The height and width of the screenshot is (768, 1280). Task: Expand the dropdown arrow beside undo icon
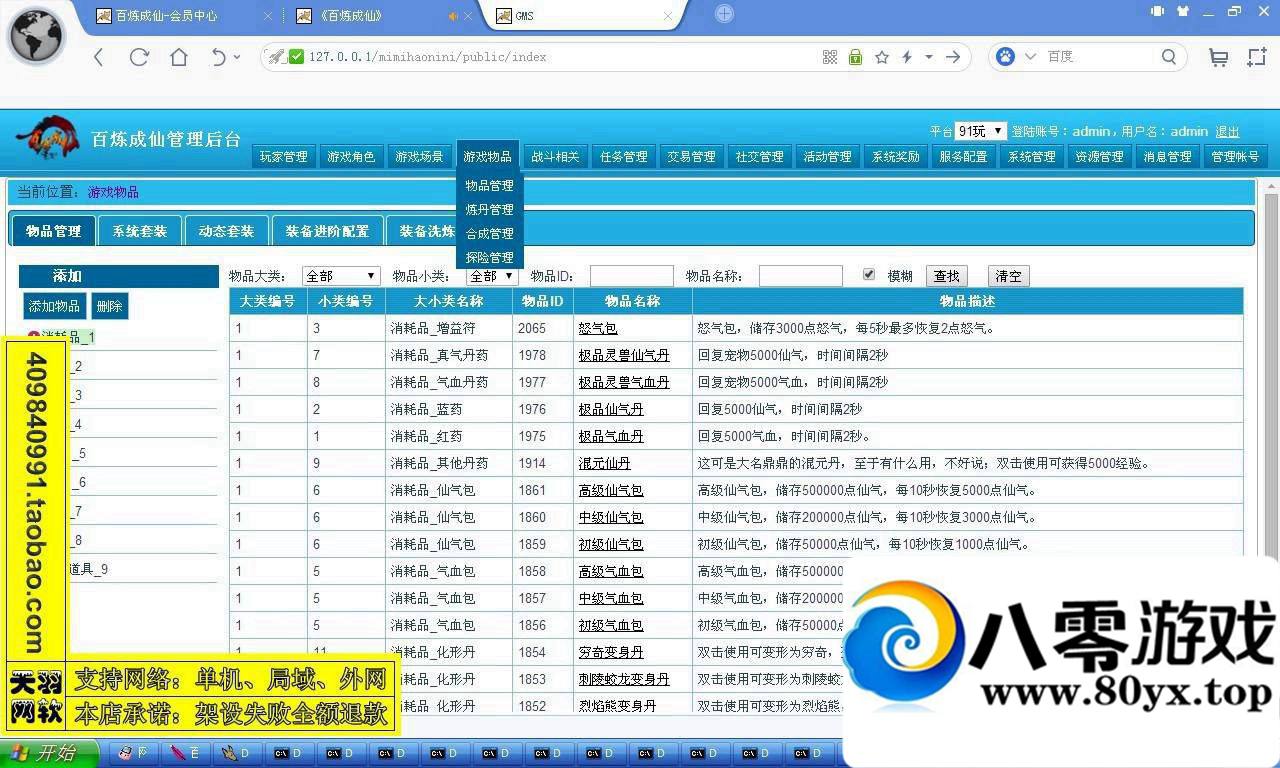pos(237,57)
